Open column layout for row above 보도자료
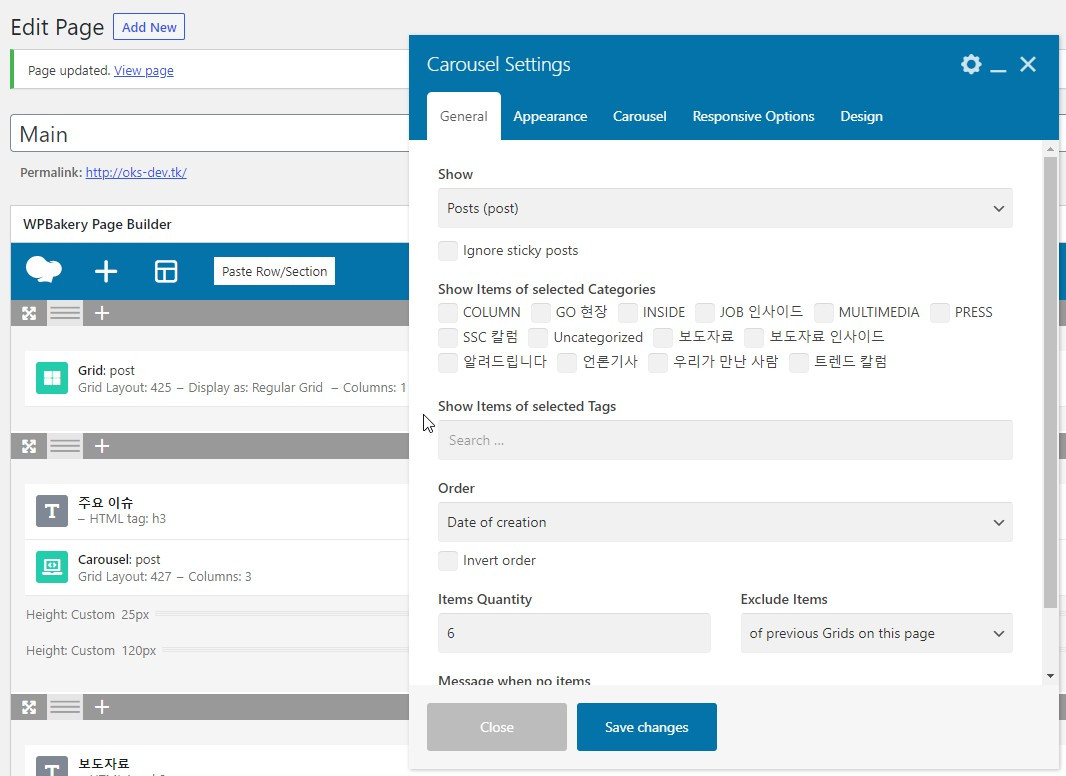Image resolution: width=1066 pixels, height=776 pixels. tap(65, 707)
